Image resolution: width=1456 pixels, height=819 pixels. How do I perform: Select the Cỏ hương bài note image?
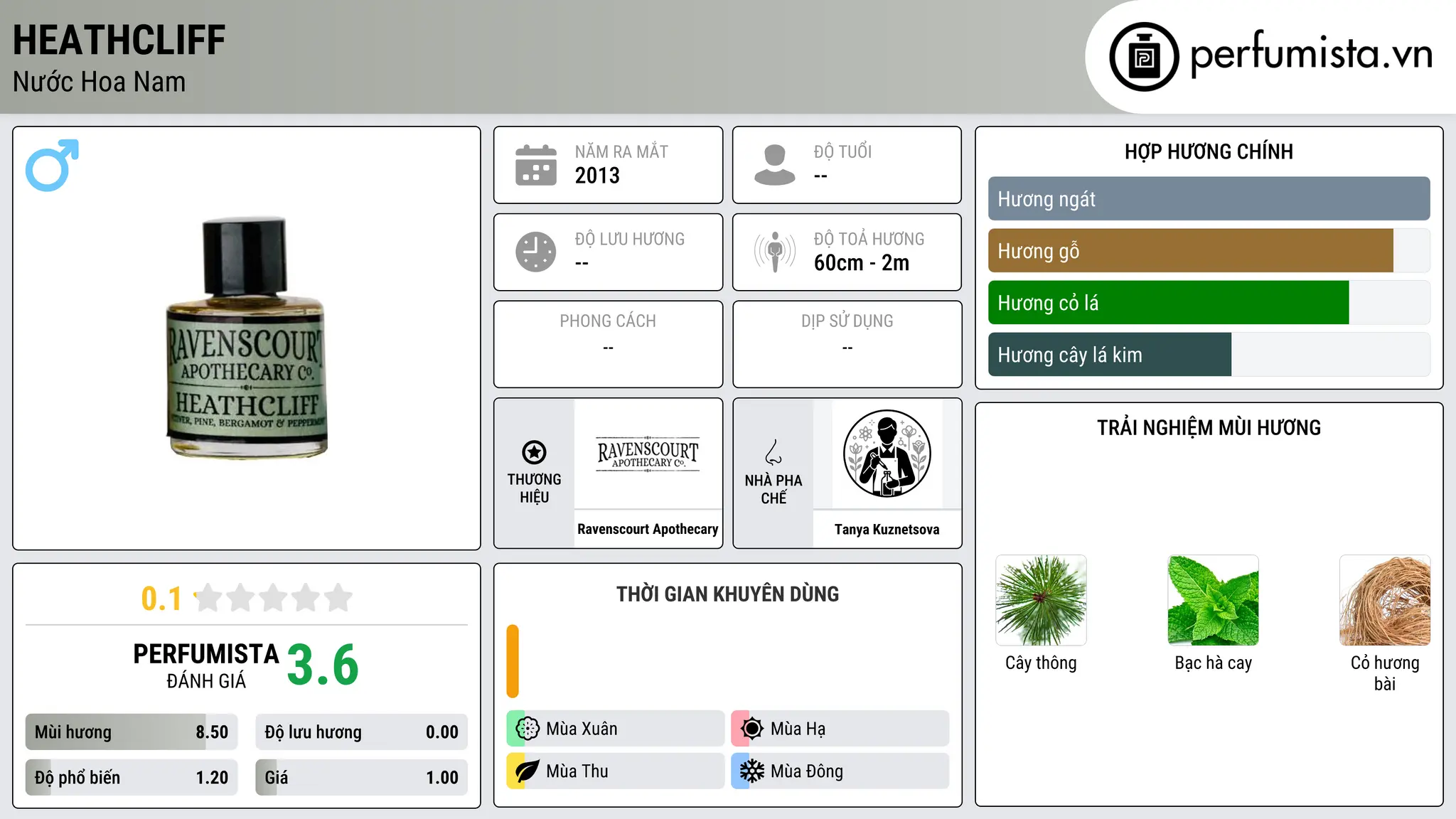(x=1385, y=600)
